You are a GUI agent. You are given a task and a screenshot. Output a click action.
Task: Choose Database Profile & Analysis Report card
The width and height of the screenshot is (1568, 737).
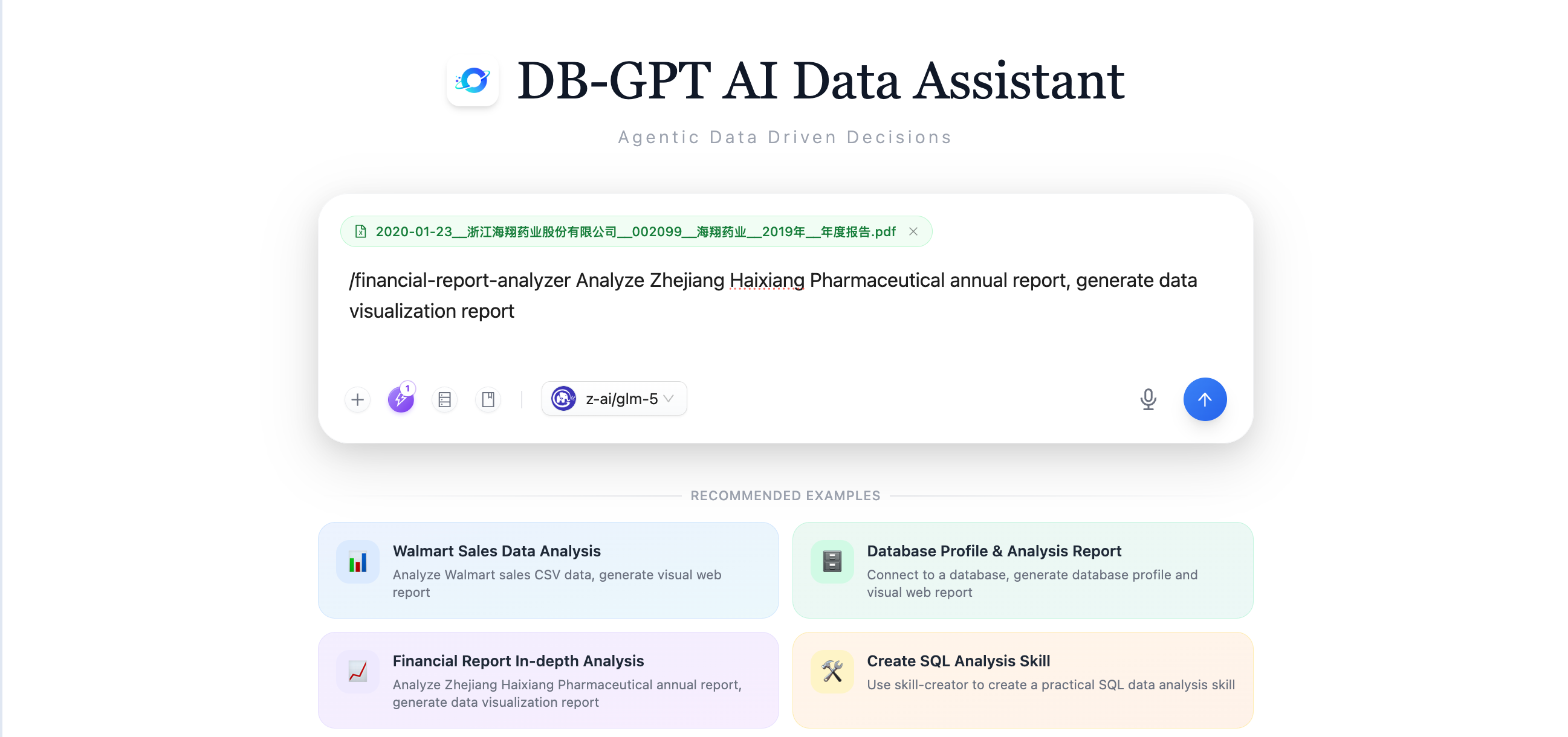coord(1022,570)
